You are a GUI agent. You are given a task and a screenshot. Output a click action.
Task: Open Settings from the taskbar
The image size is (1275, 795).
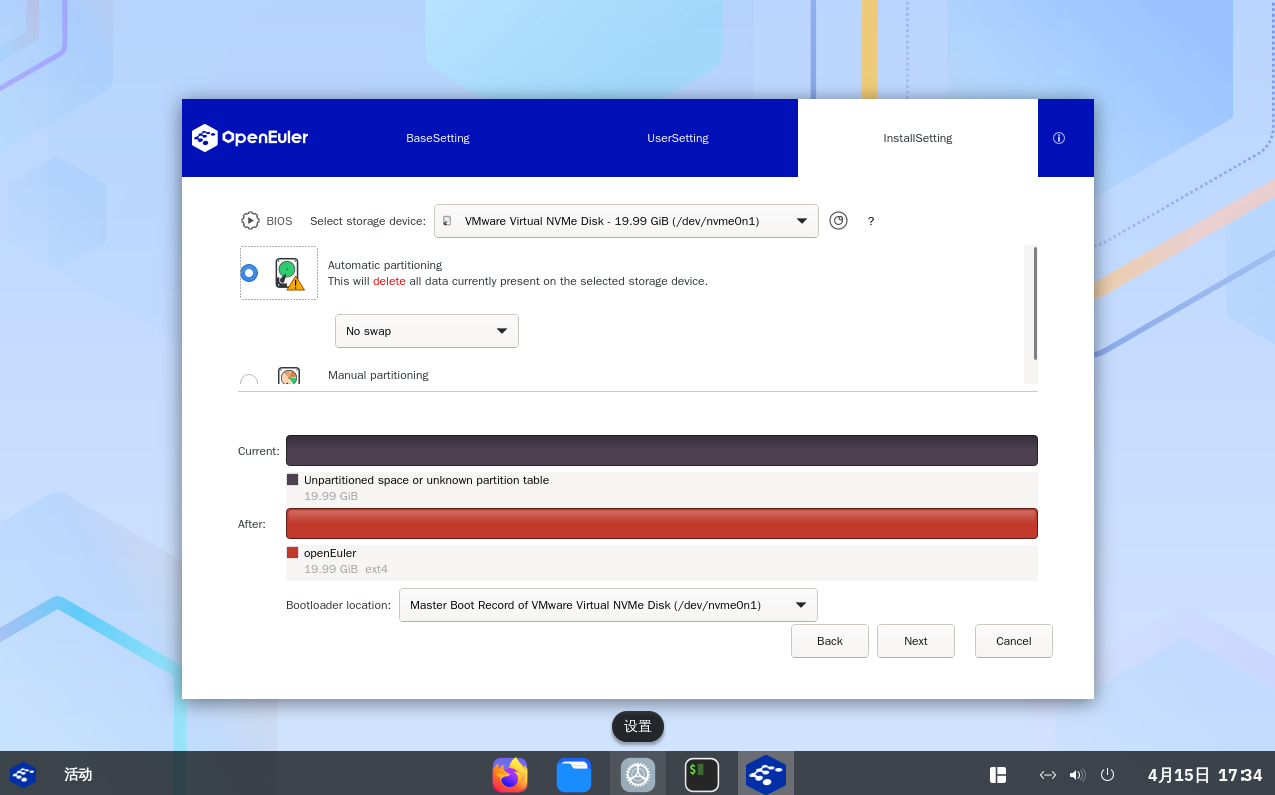[x=638, y=775]
